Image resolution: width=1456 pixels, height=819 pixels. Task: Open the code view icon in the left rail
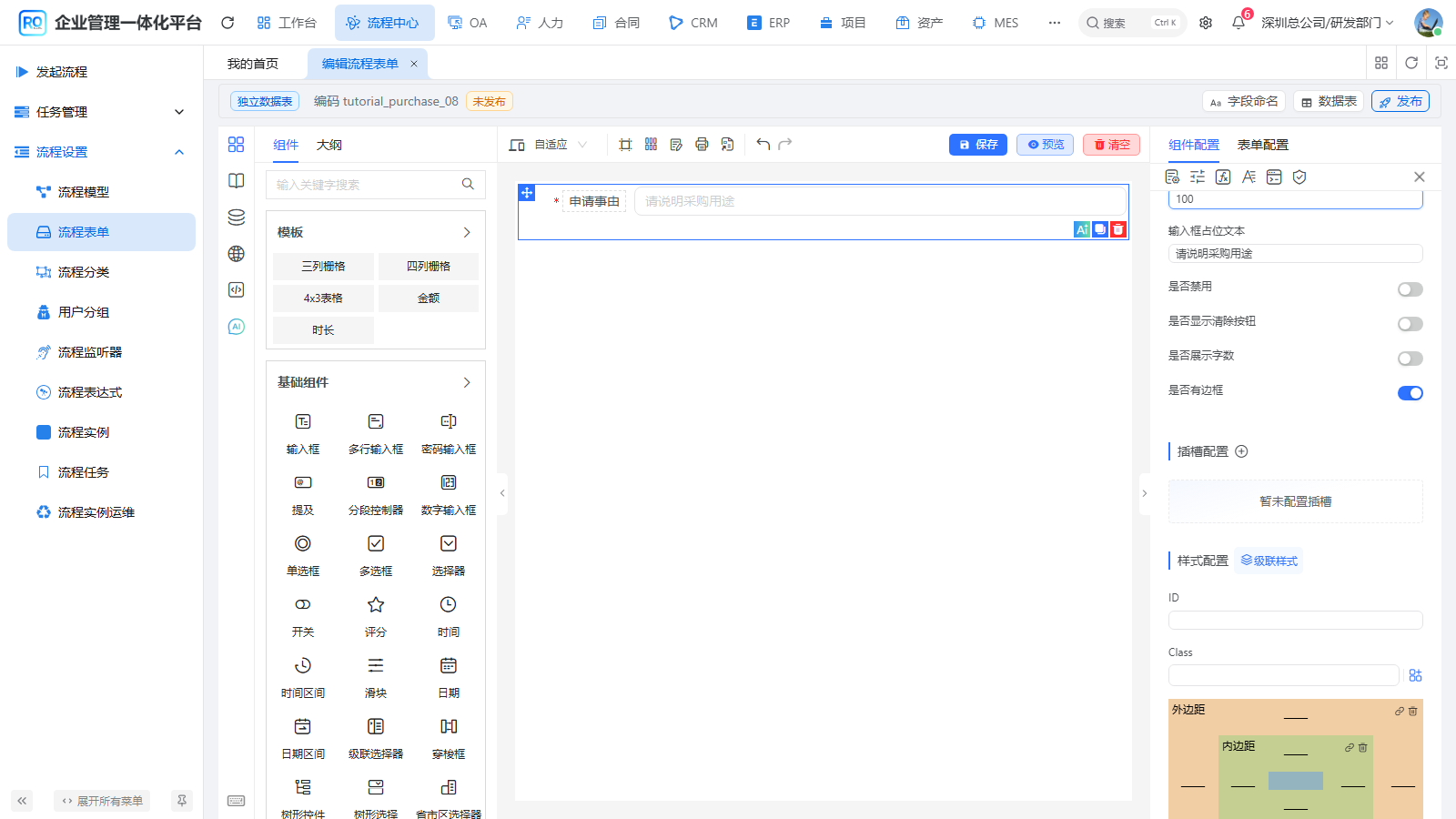[237, 289]
